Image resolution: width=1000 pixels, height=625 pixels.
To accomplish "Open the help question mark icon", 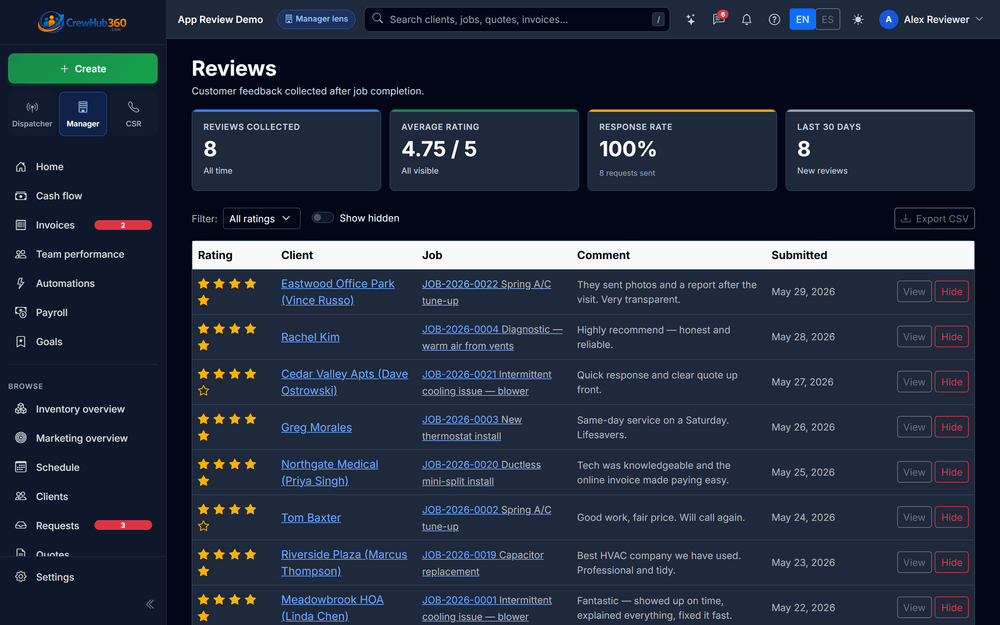I will (774, 20).
